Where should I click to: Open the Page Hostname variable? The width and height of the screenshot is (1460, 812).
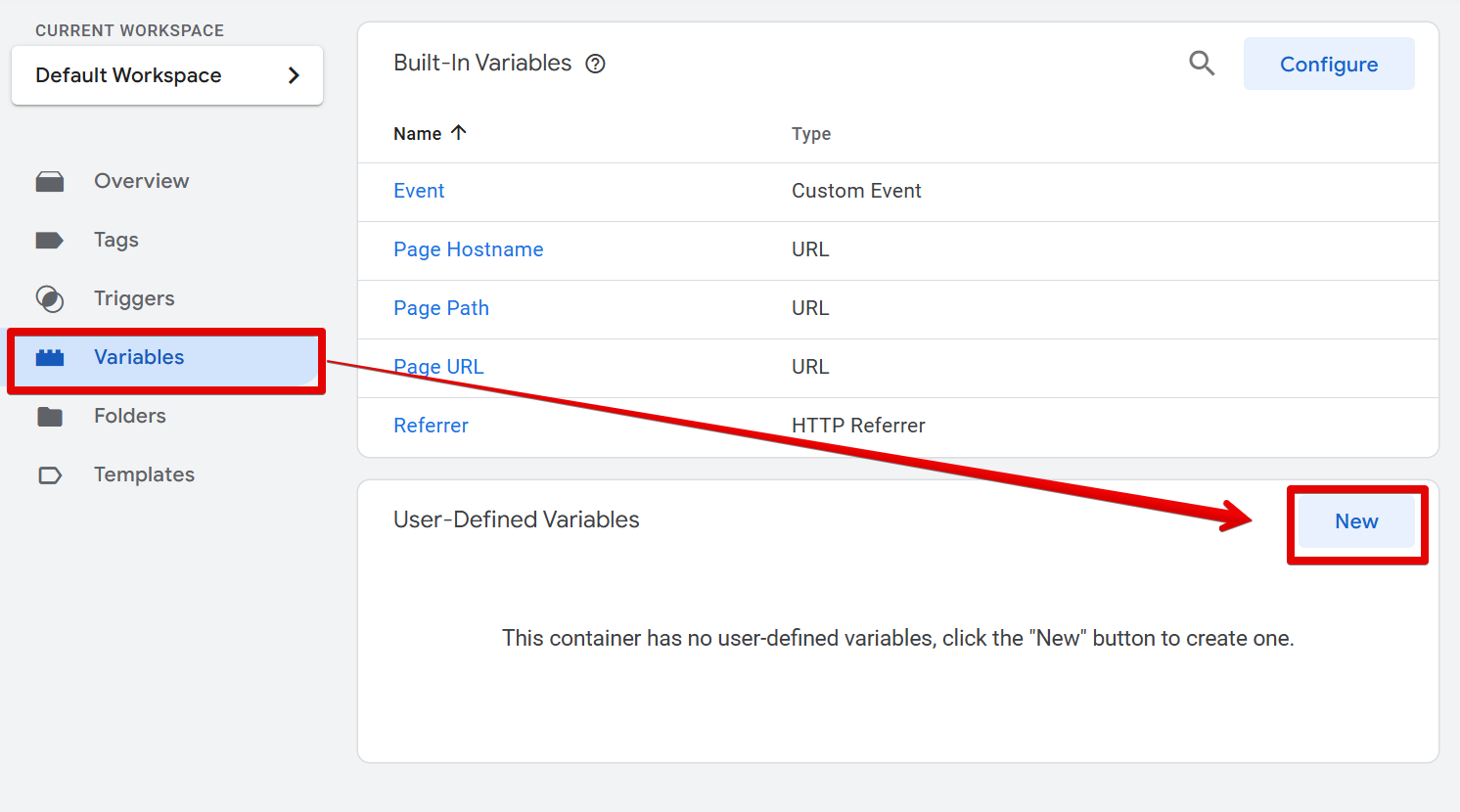tap(468, 248)
